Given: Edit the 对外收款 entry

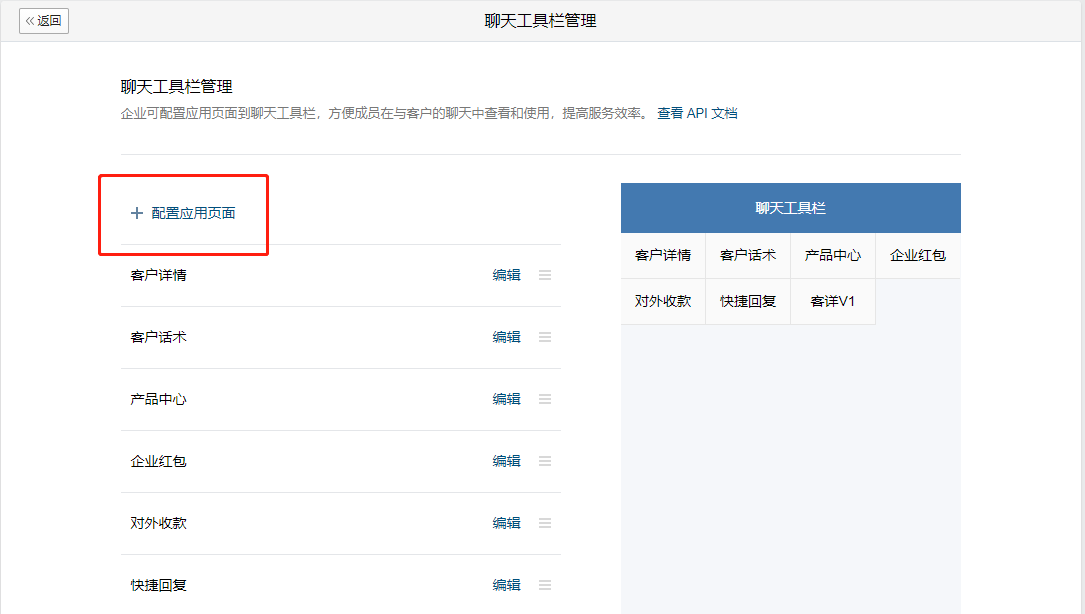Looking at the screenshot, I should pos(507,523).
